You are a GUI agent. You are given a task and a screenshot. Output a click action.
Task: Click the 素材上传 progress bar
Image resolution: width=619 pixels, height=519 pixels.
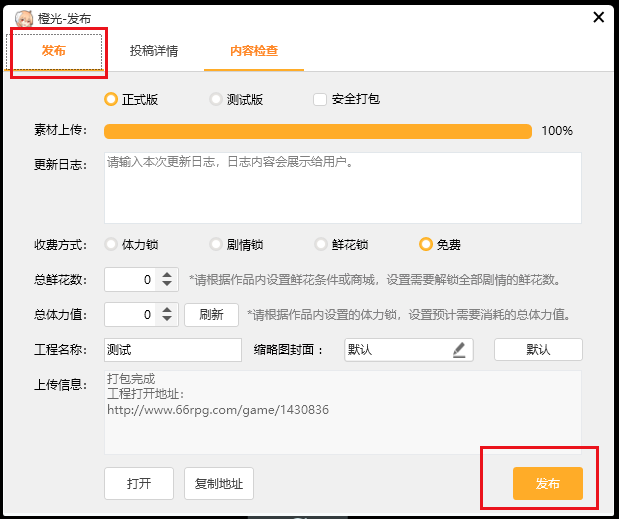click(x=317, y=131)
